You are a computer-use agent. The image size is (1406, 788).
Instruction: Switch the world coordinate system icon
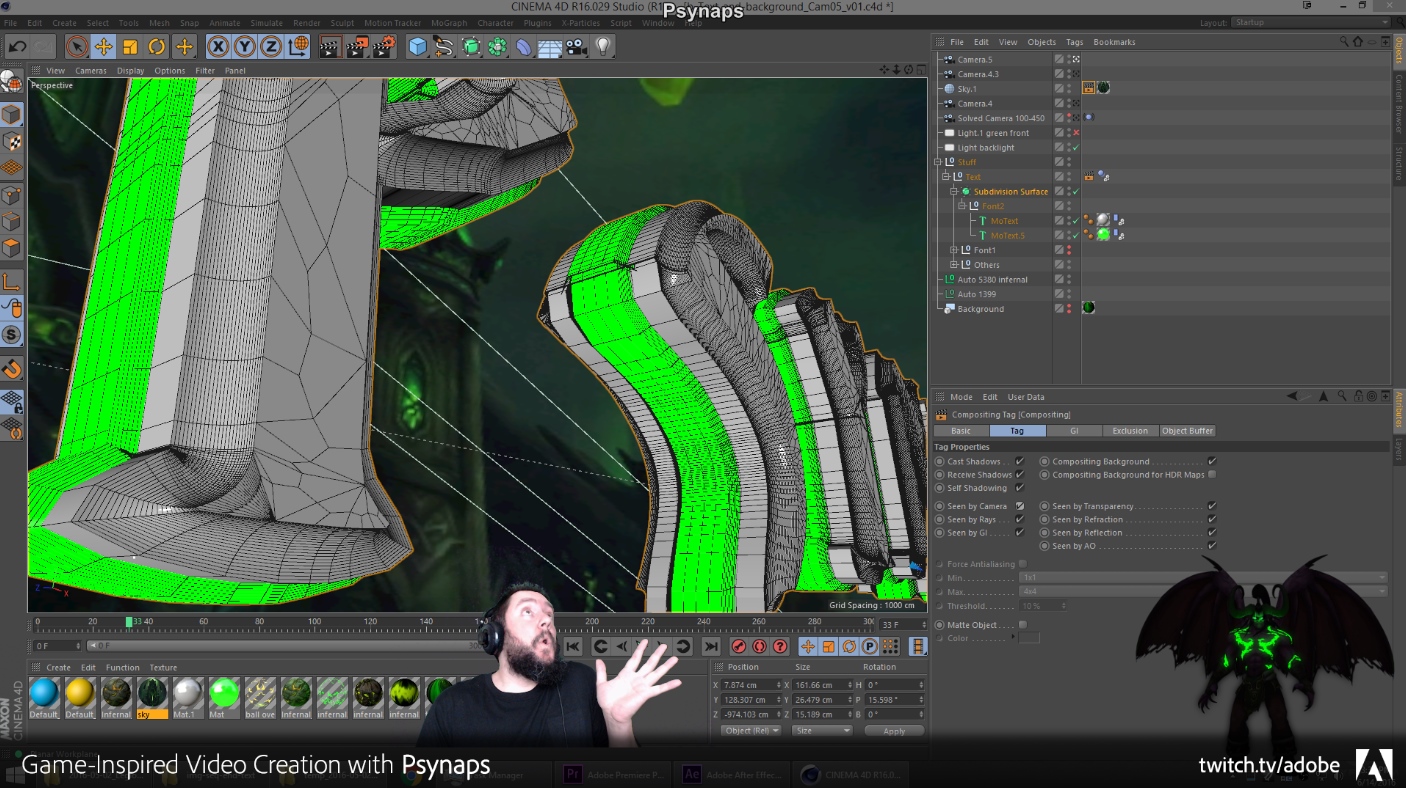(298, 46)
